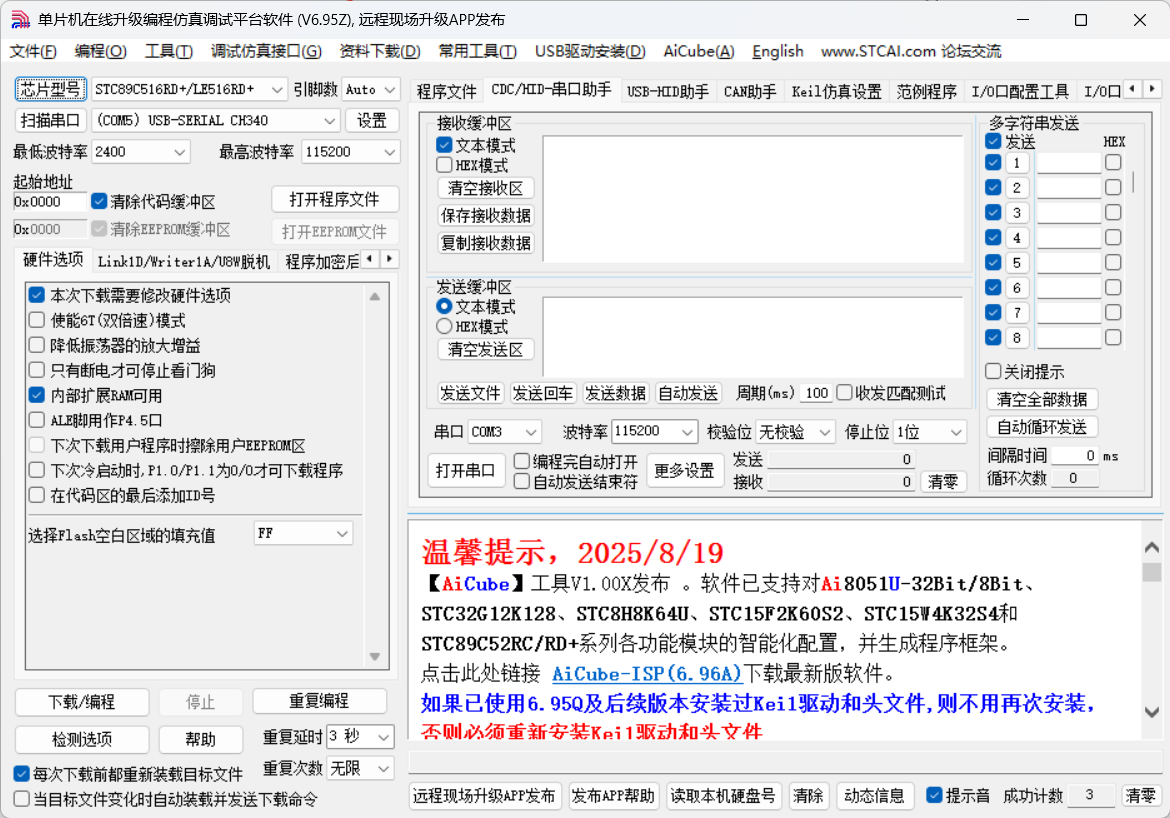
Task: Open the chip model dropdown STC89C516RD+
Action: 189,90
